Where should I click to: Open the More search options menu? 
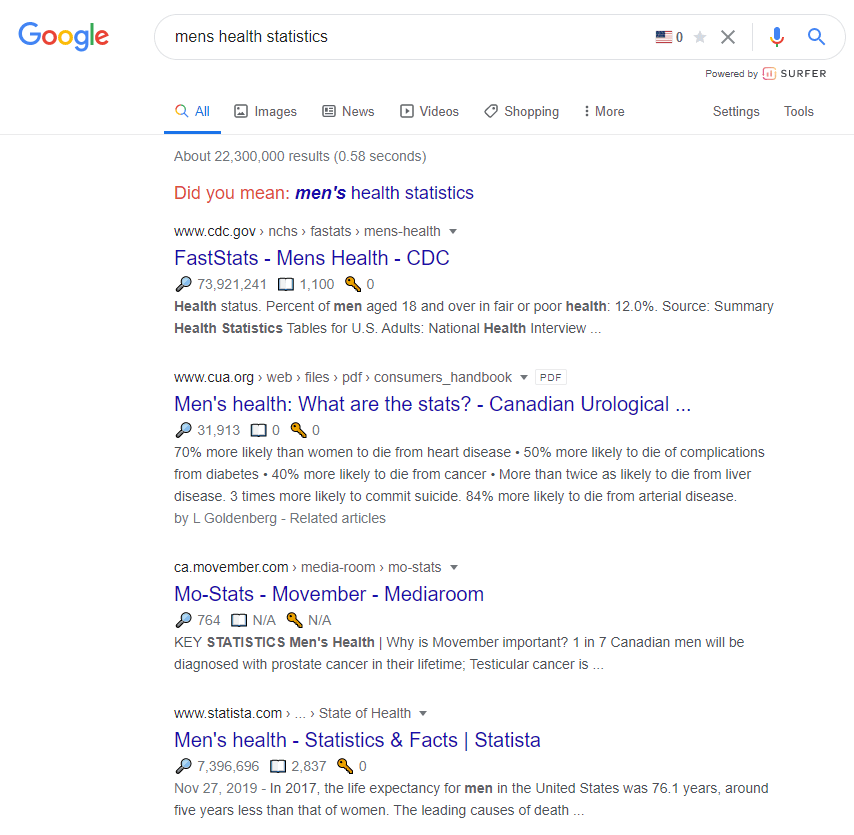(x=603, y=112)
